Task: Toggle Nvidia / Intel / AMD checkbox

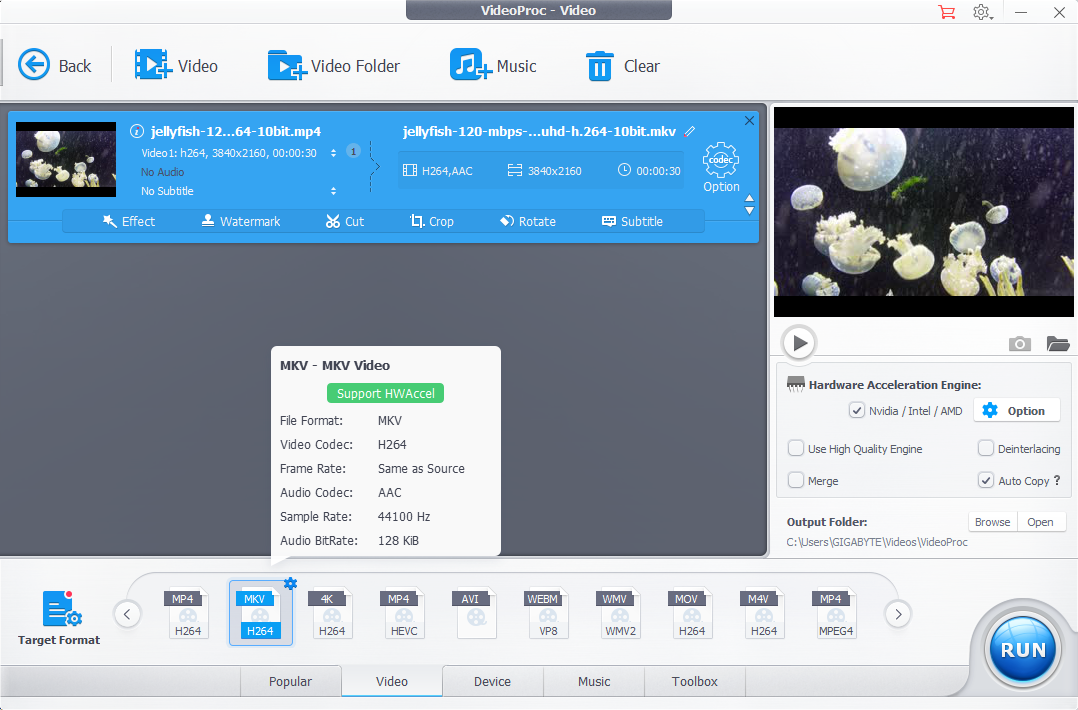Action: pyautogui.click(x=857, y=410)
